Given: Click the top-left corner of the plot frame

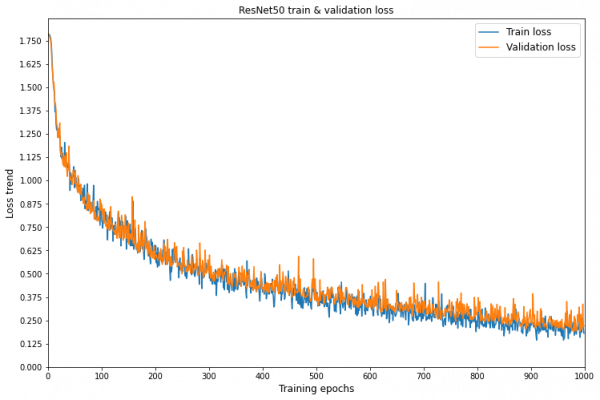Looking at the screenshot, I should 48,19.
